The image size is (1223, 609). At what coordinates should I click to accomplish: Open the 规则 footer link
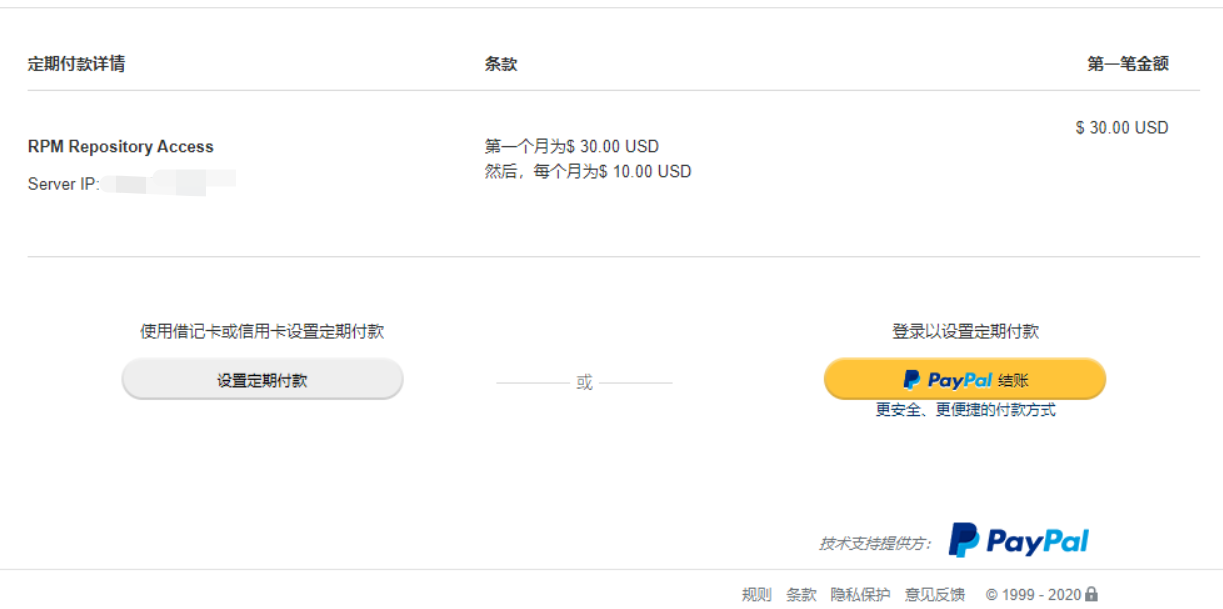tap(756, 595)
